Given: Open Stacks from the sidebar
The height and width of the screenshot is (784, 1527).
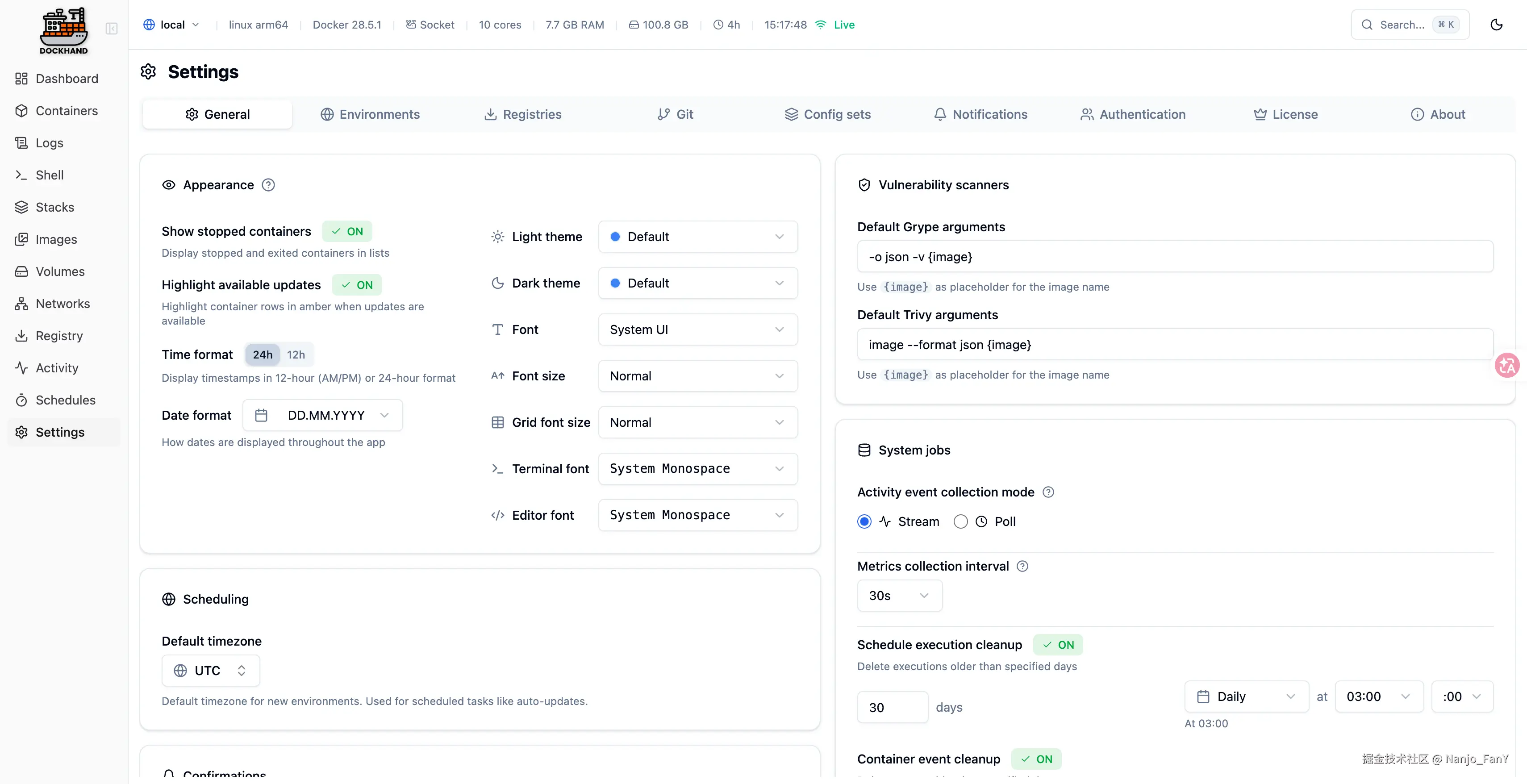Looking at the screenshot, I should [54, 208].
